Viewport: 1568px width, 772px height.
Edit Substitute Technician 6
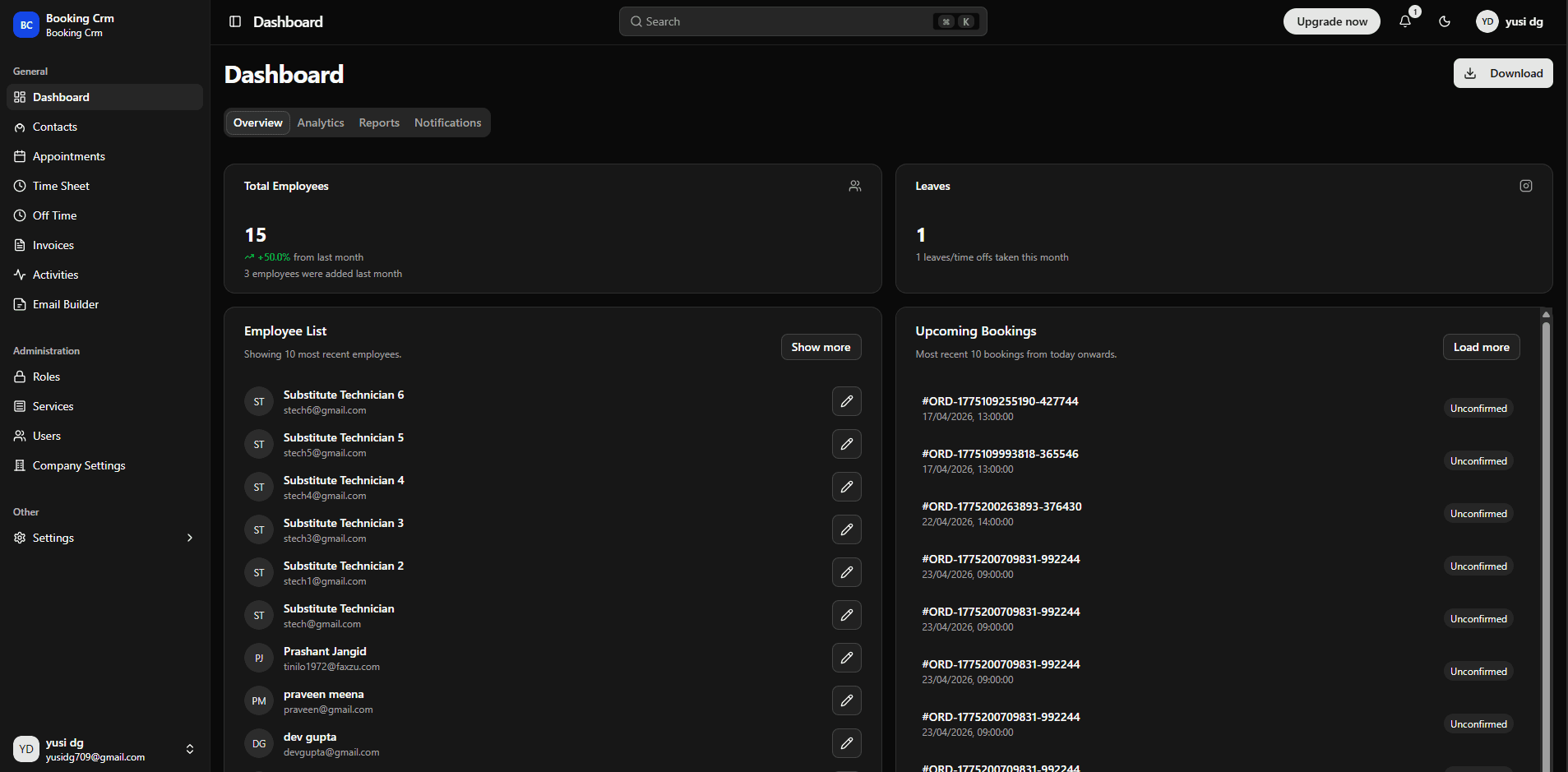847,401
